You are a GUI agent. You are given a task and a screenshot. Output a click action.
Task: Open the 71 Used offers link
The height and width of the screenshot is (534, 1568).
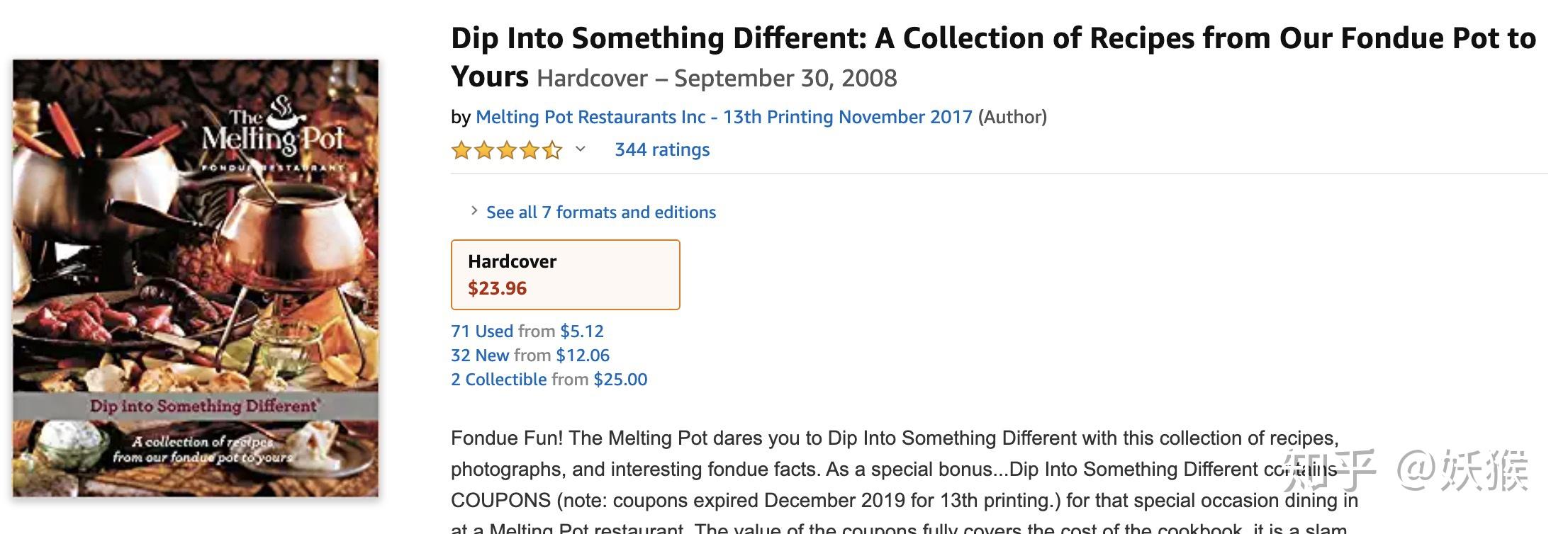pyautogui.click(x=482, y=331)
